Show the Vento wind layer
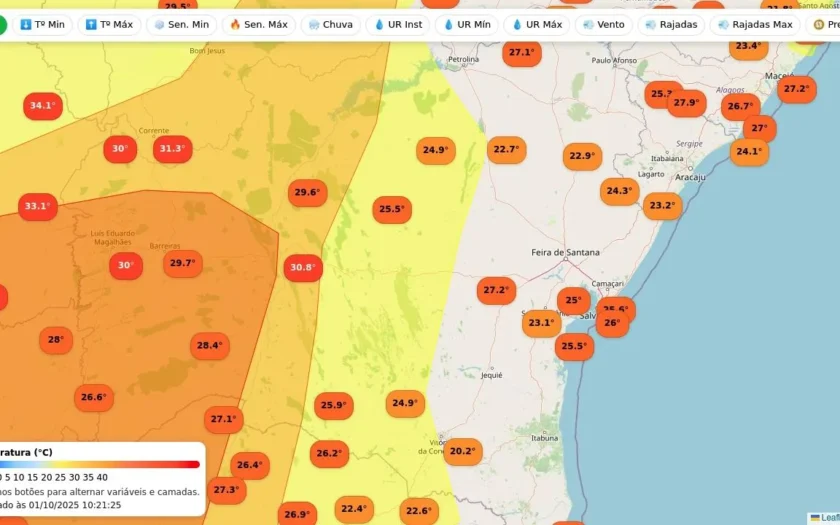 (603, 25)
